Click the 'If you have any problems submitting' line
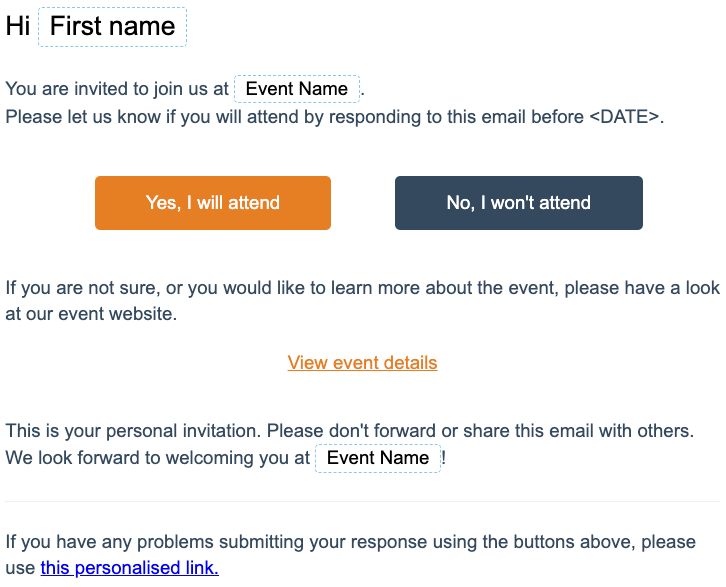Screen dimensions: 726x587 350,542
